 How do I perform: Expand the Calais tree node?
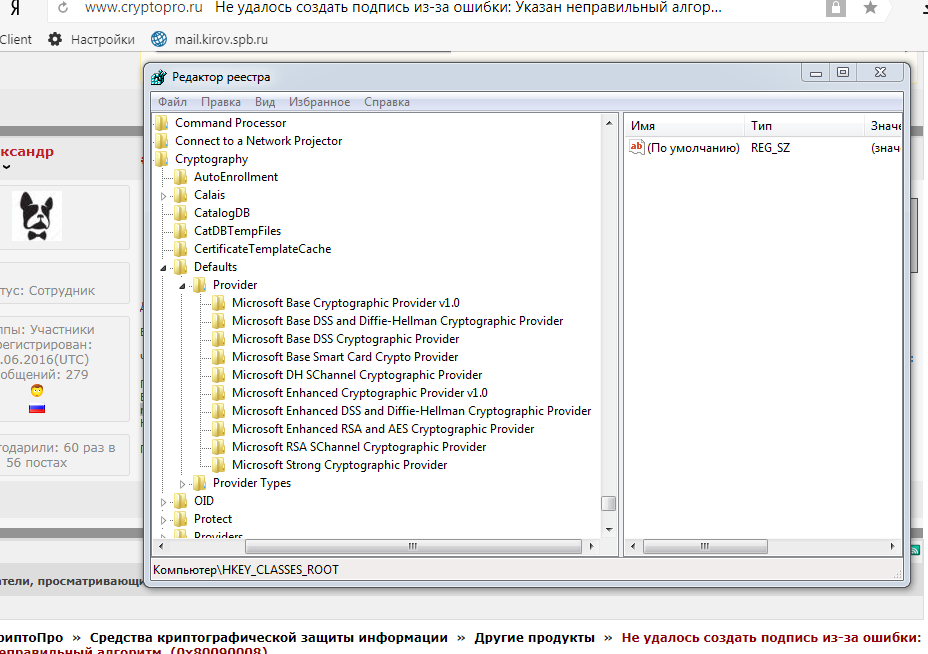pos(164,196)
